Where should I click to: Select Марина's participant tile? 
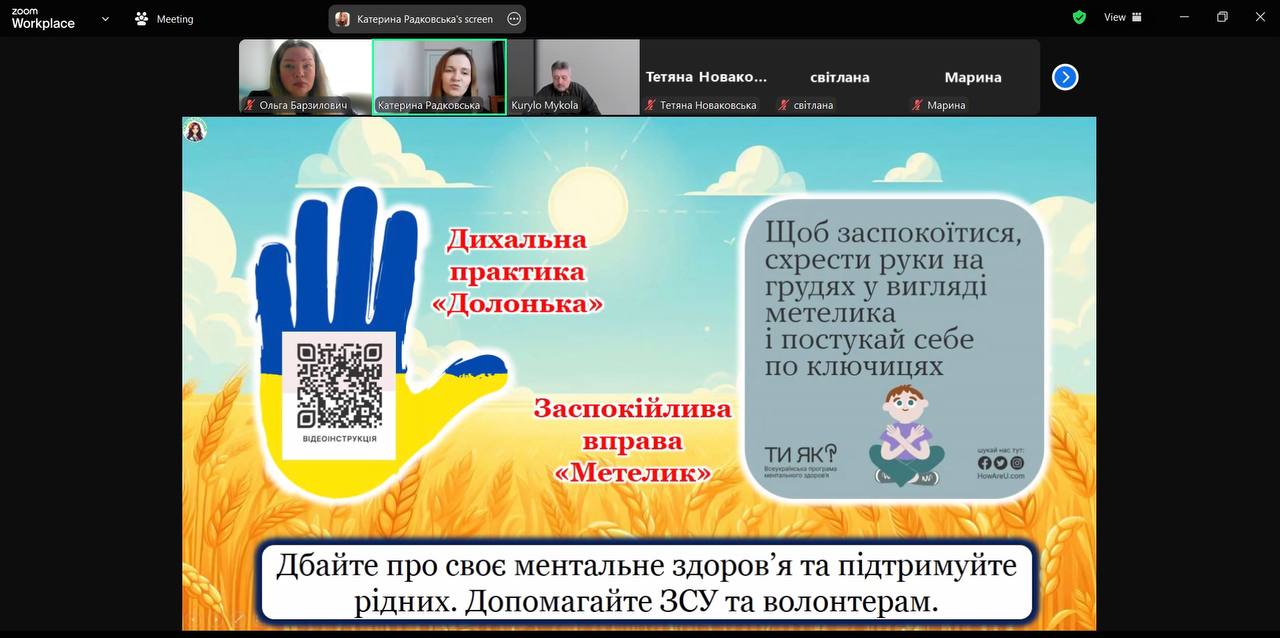[x=972, y=77]
